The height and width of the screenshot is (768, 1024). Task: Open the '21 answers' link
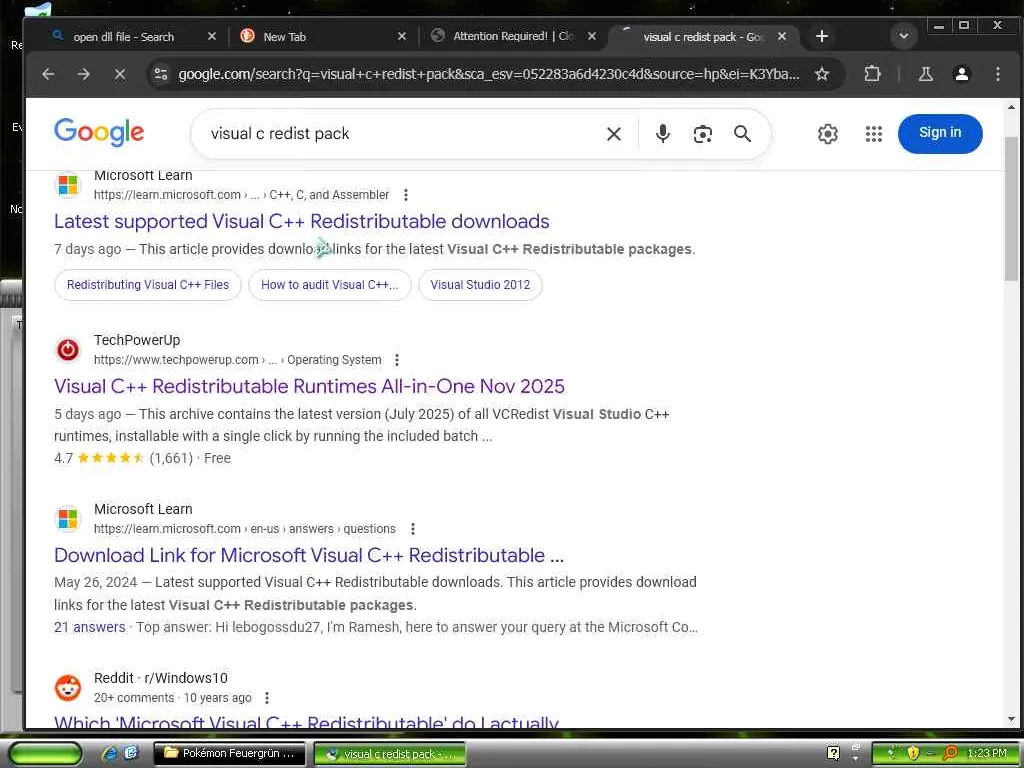[89, 627]
